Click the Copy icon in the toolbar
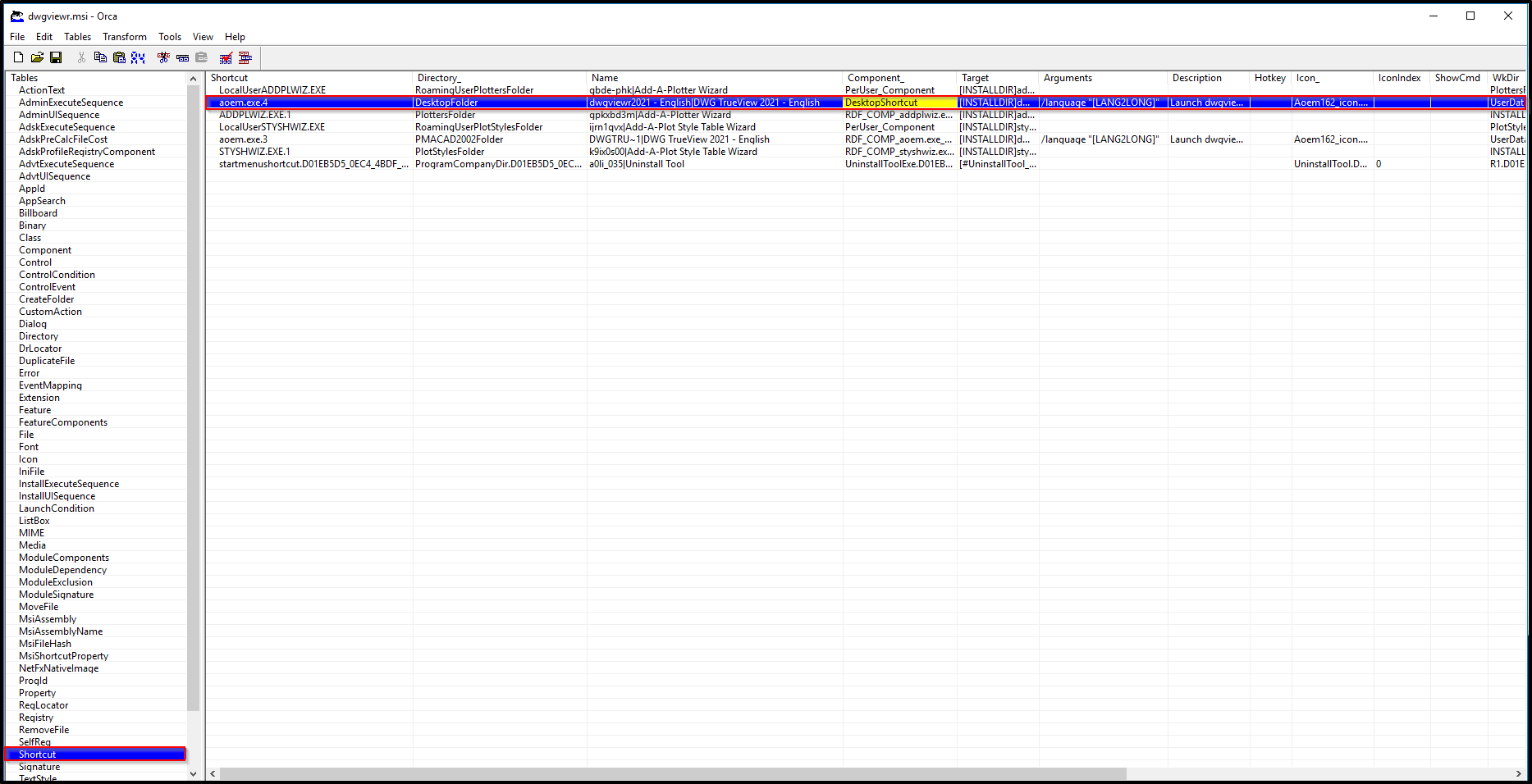The width and height of the screenshot is (1532, 784). [x=100, y=57]
